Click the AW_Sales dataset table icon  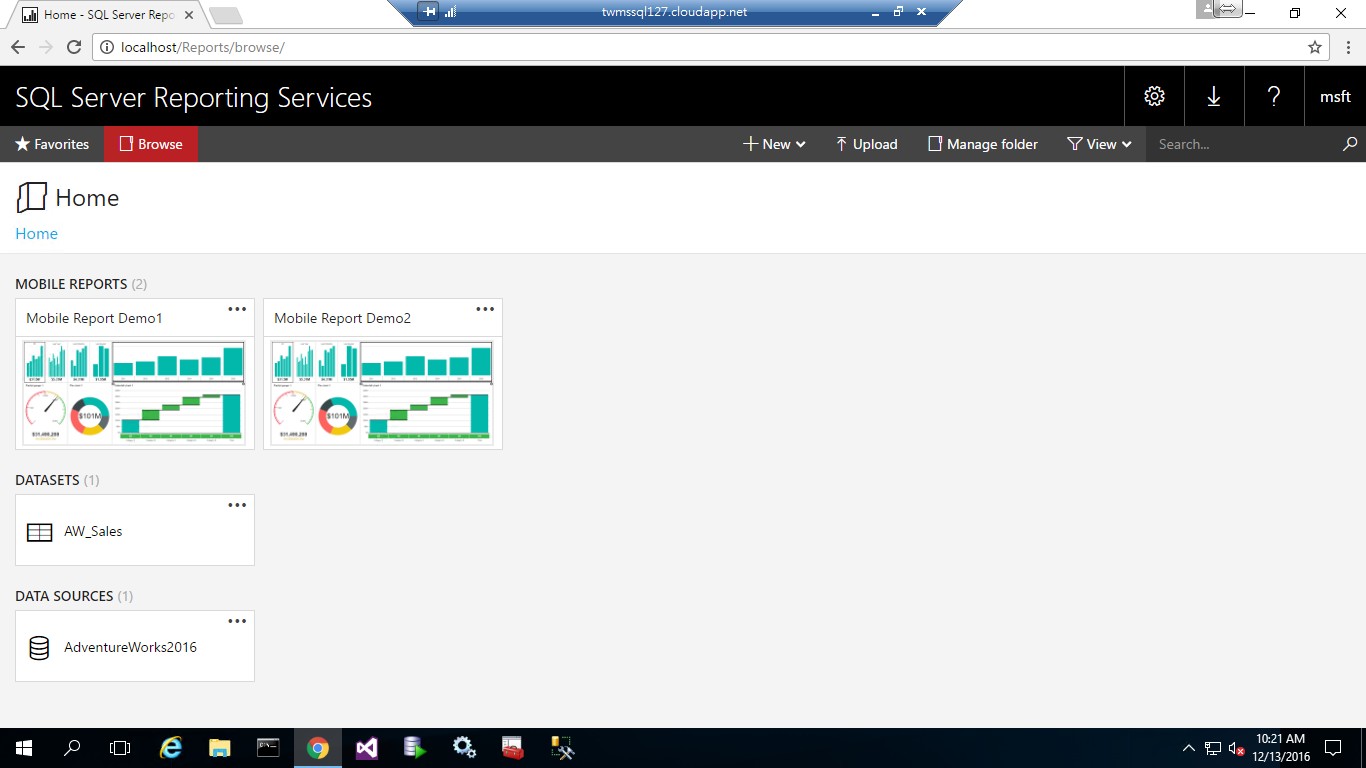coord(39,532)
